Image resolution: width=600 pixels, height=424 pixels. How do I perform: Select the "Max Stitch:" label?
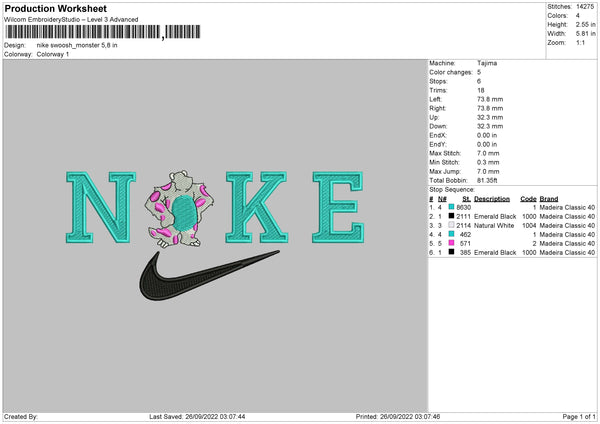445,153
